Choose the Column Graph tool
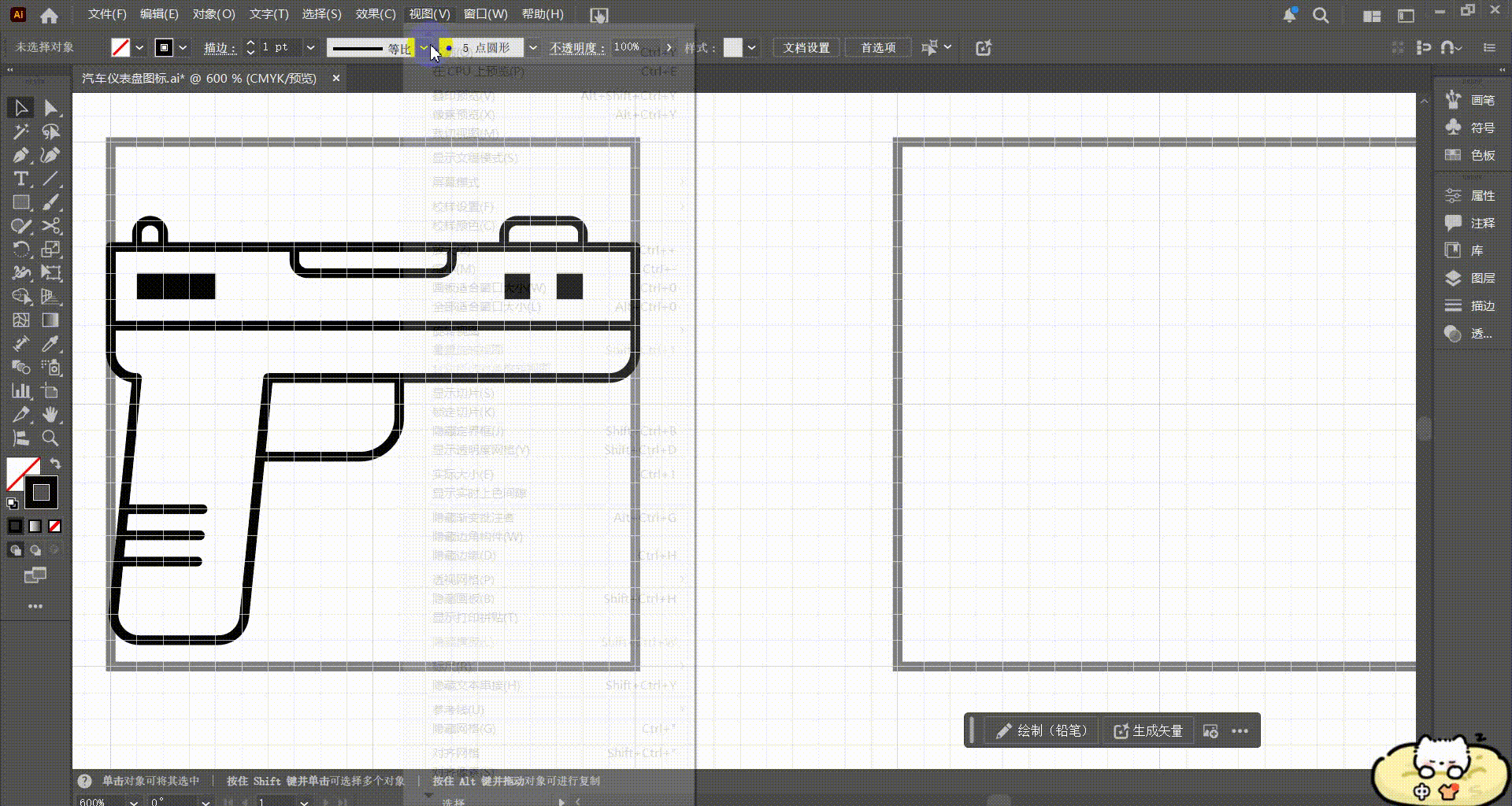The height and width of the screenshot is (806, 1512). (x=20, y=391)
